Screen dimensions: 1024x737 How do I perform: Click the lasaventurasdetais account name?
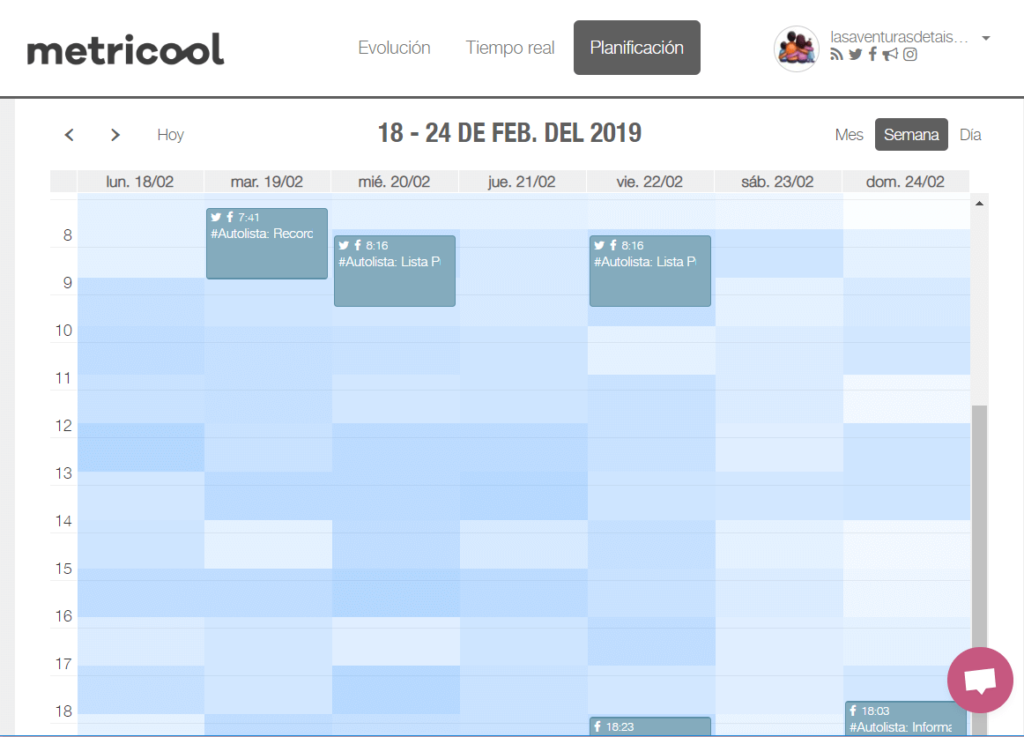coord(899,37)
